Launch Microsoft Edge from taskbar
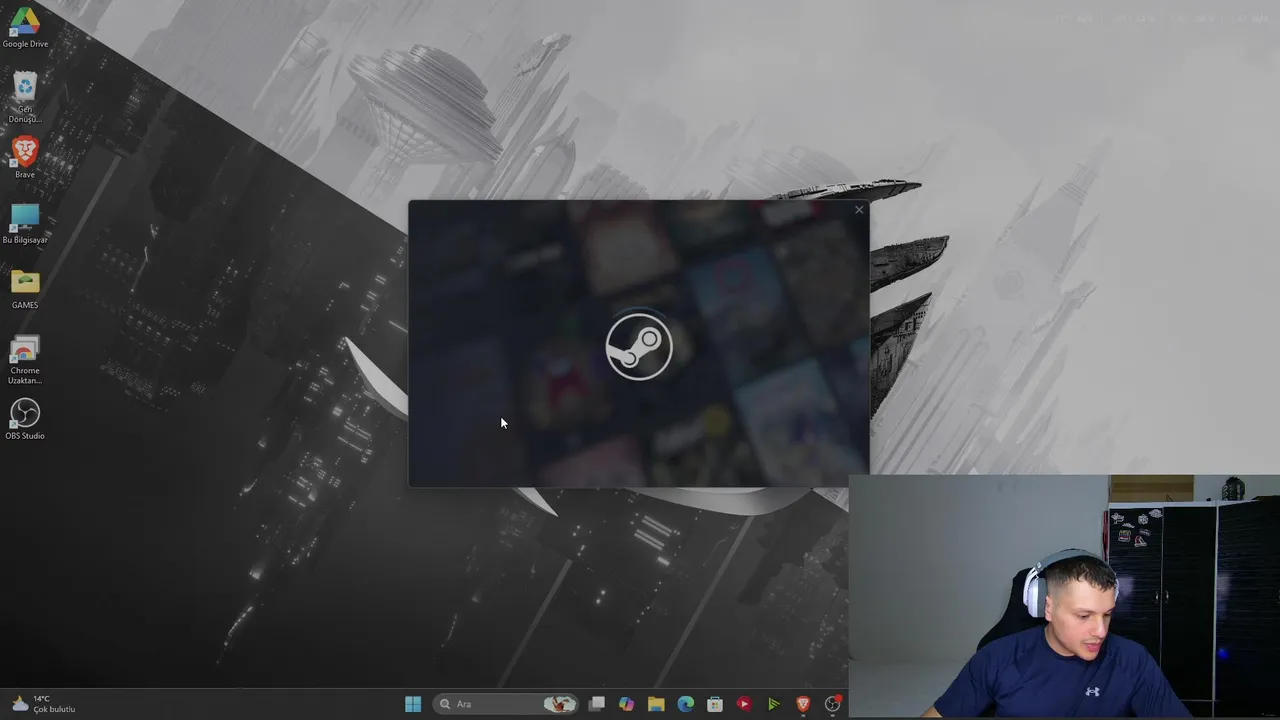The image size is (1280, 720). click(685, 704)
